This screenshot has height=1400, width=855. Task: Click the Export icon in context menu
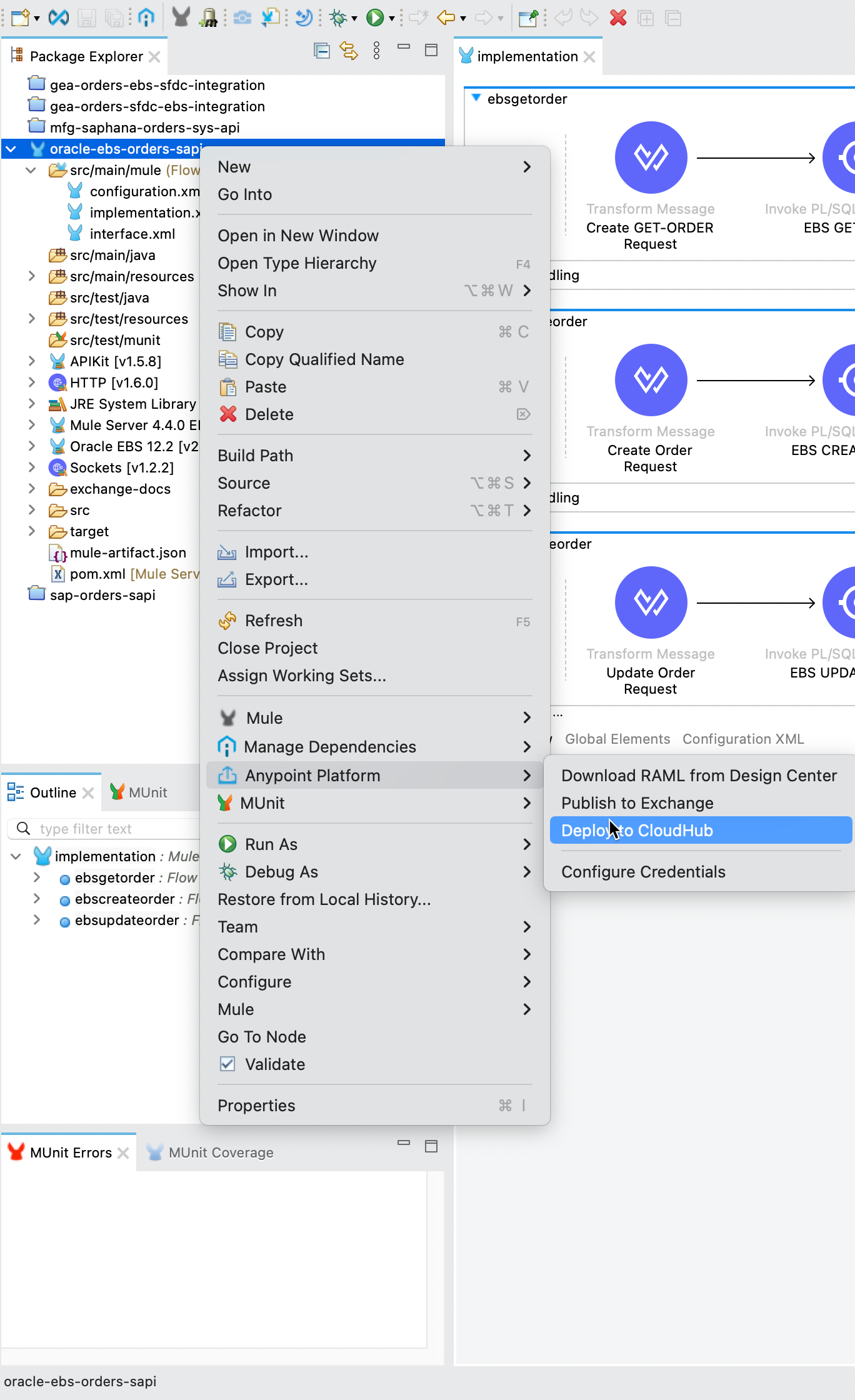[x=227, y=579]
